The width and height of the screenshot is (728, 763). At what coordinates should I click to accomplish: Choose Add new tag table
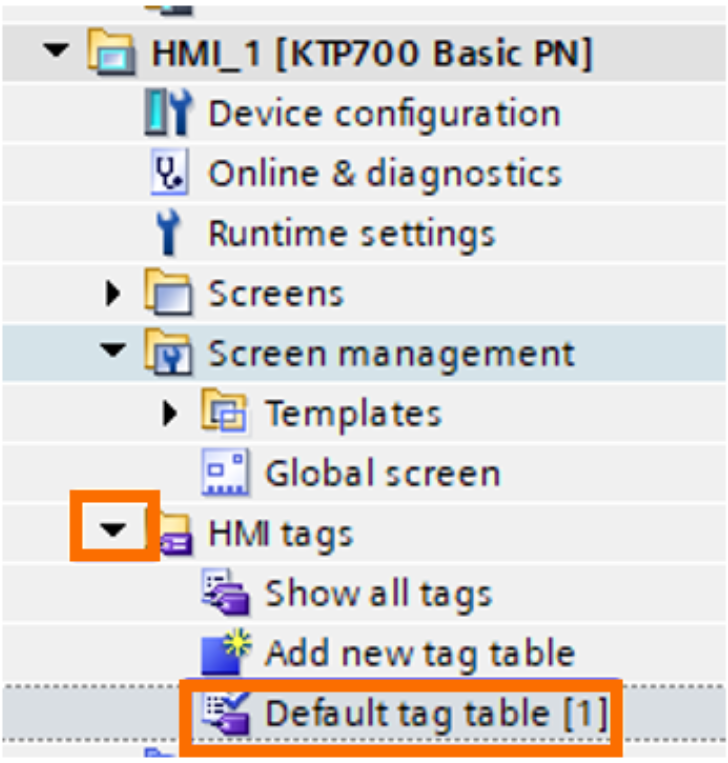coord(420,654)
